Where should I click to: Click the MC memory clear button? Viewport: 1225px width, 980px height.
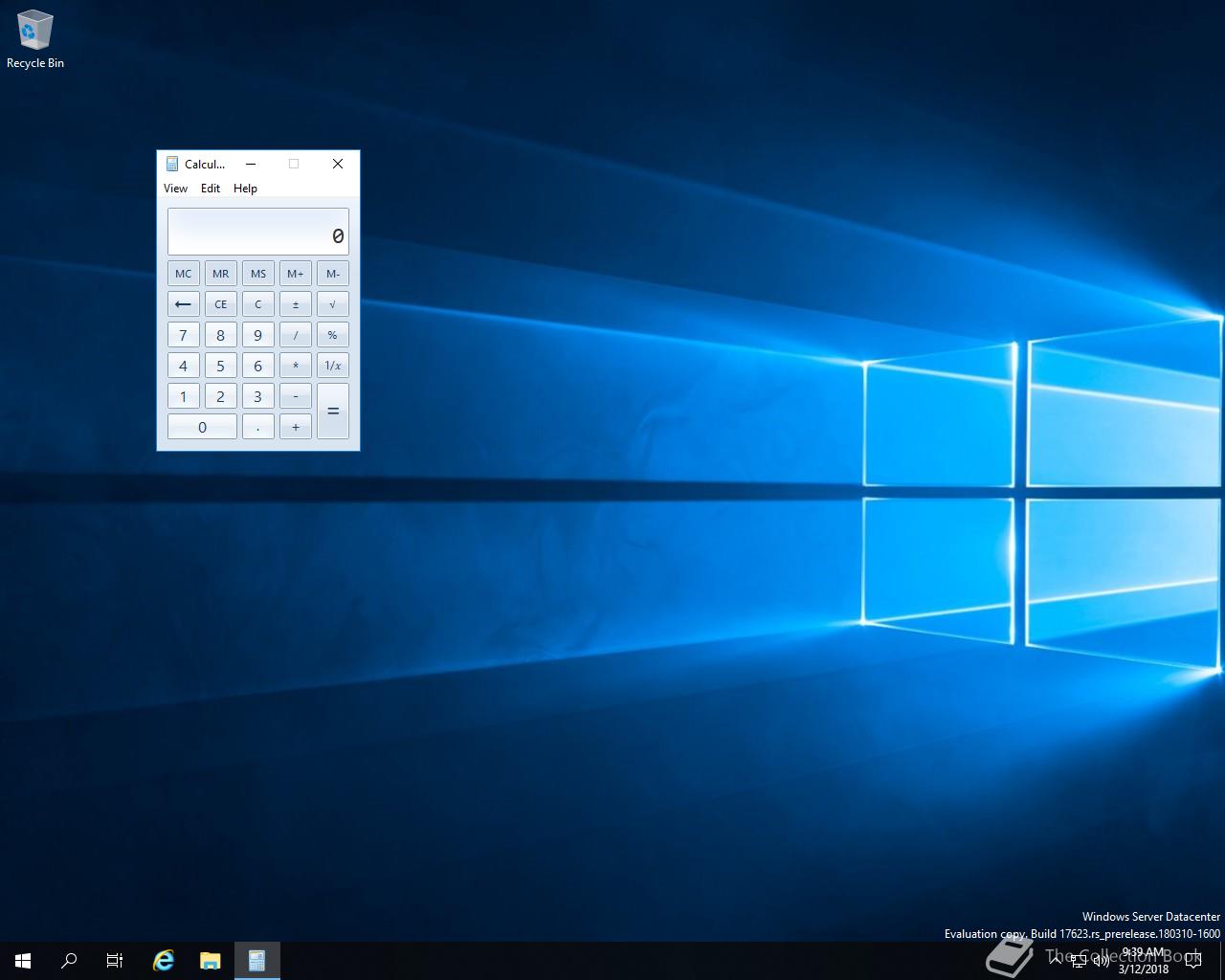coord(184,274)
